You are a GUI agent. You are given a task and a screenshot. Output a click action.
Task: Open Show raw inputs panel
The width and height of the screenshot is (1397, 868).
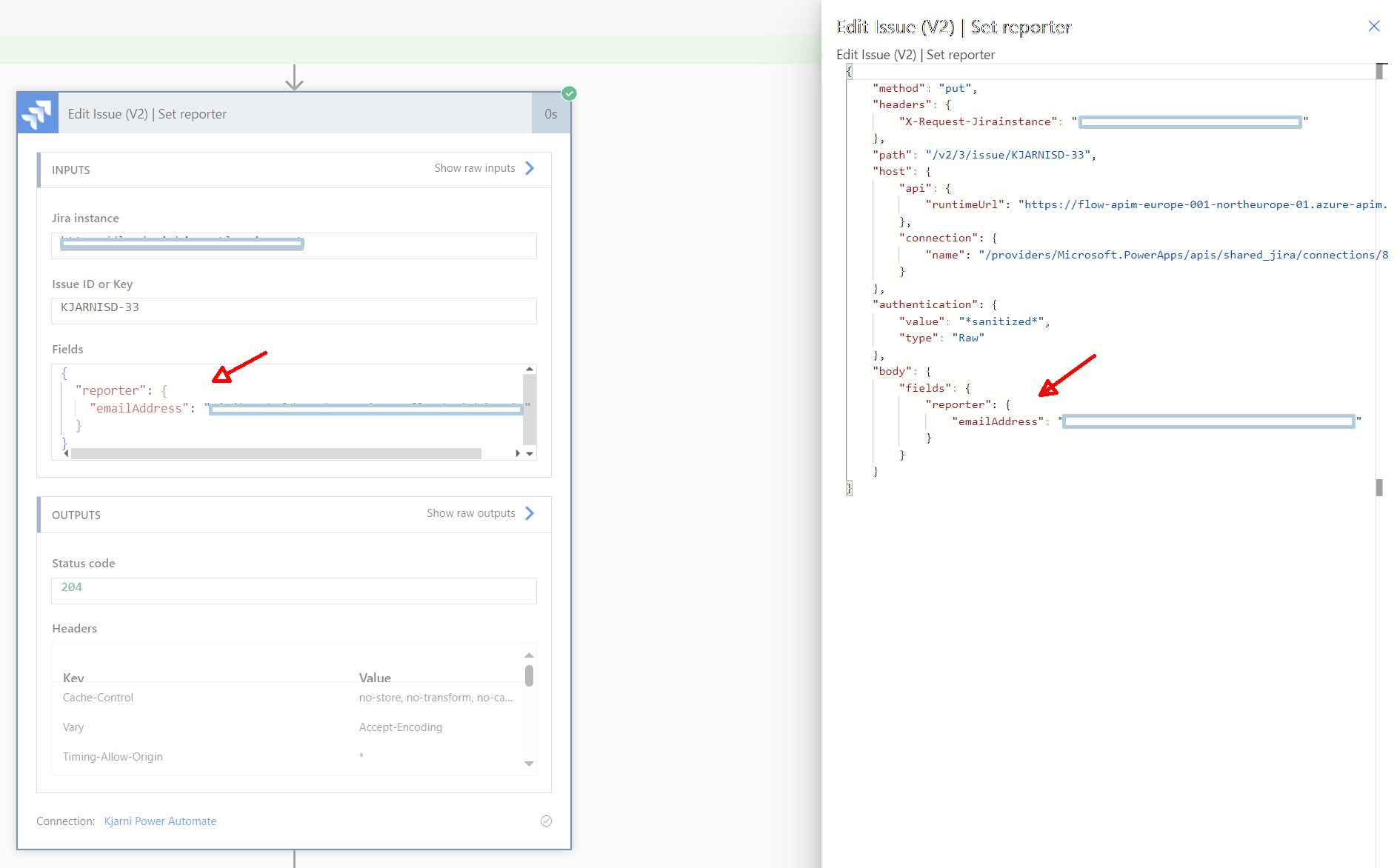[x=484, y=168]
